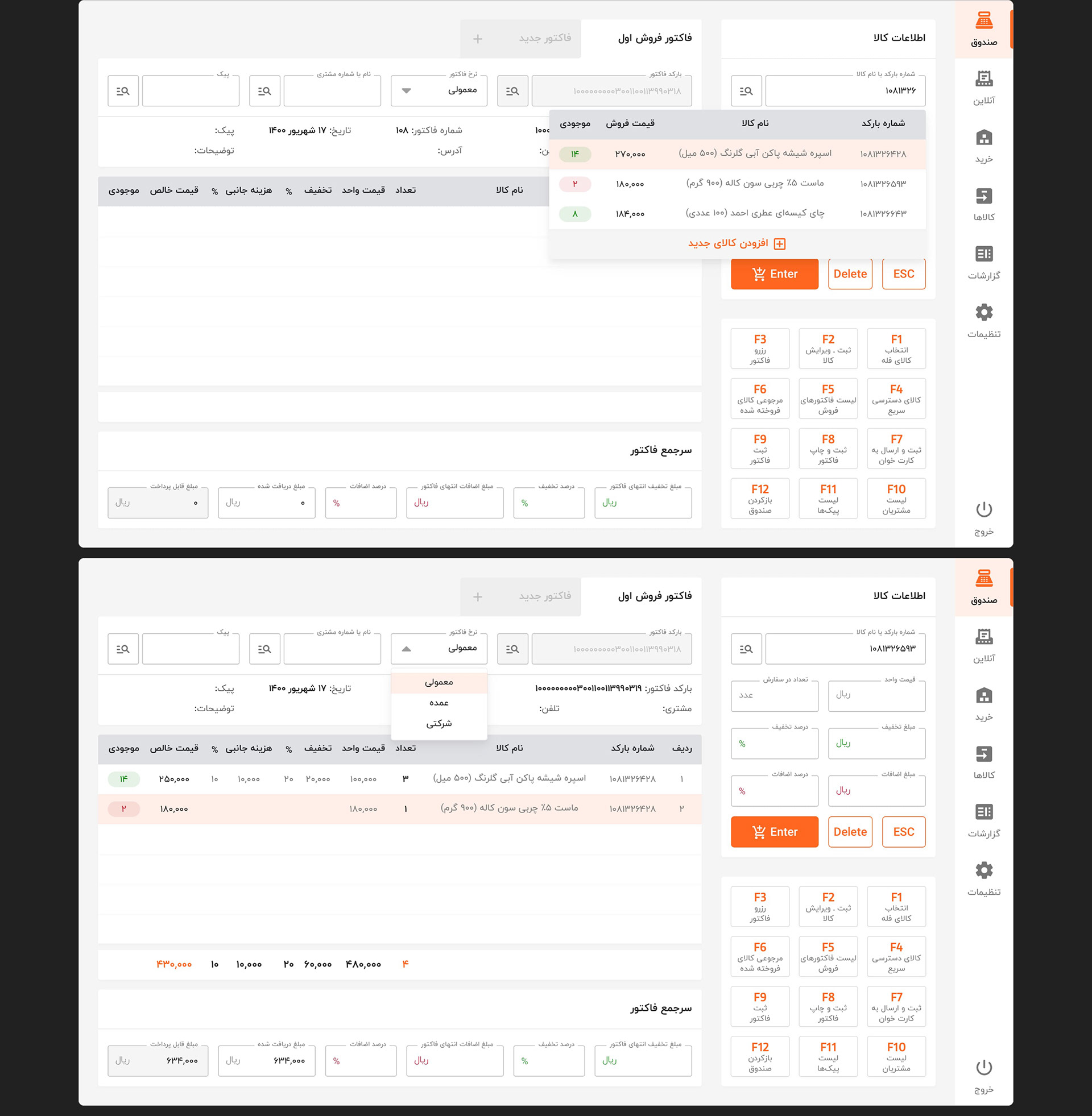
Task: Switch to فاکتور فروش اول tab in bottom window
Action: 654,596
